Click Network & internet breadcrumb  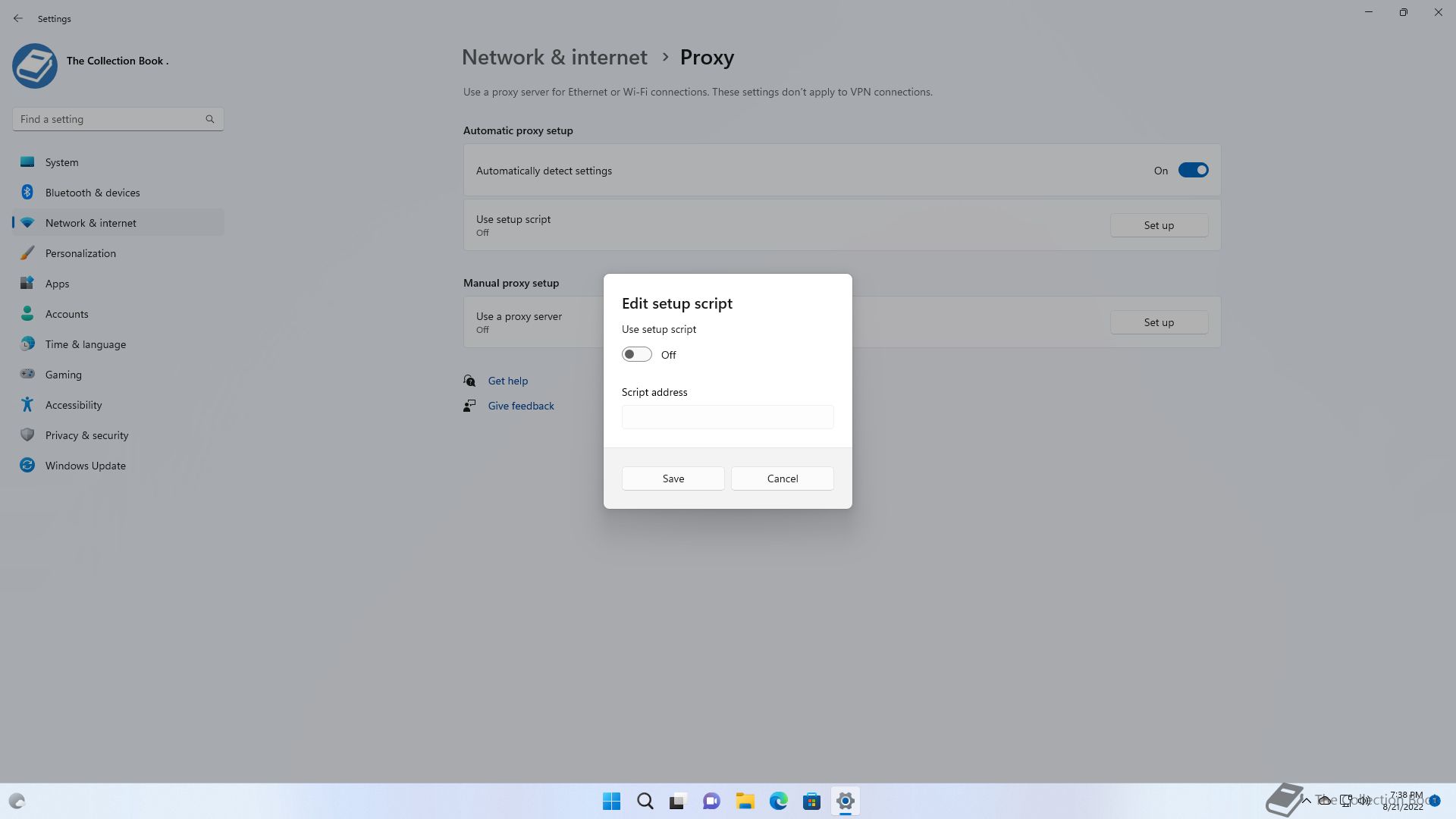point(554,58)
